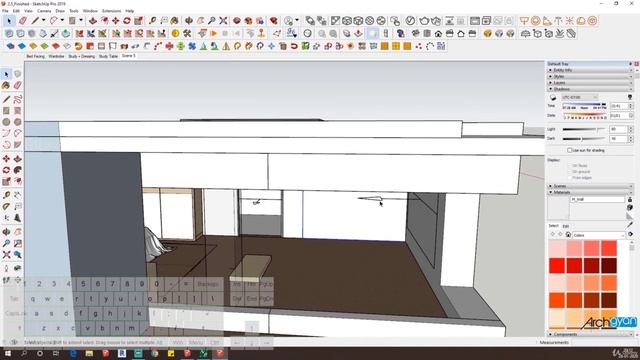640x360 pixels.
Task: Select the Zoom tool in left toolbar
Action: (6, 243)
